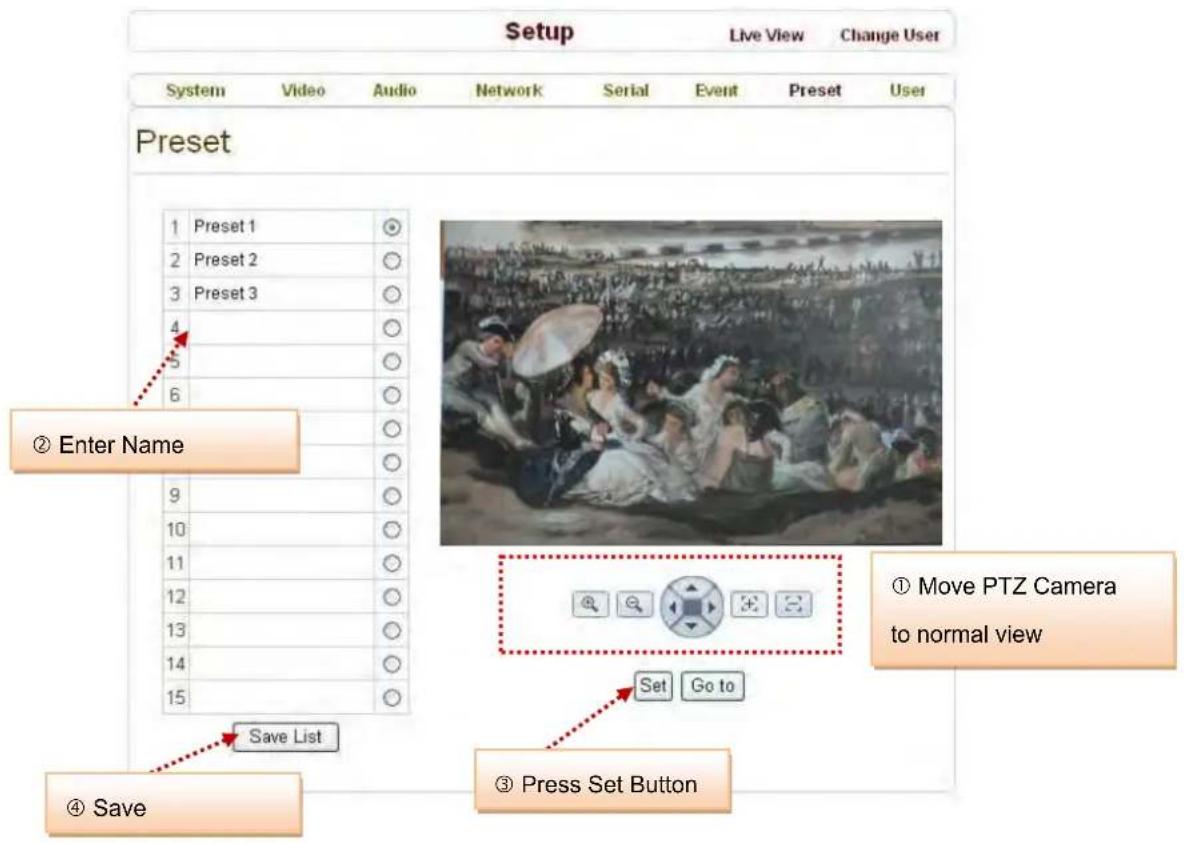Select the radio button for Preset 3
This screenshot has width=1187, height=843.
tap(391, 294)
